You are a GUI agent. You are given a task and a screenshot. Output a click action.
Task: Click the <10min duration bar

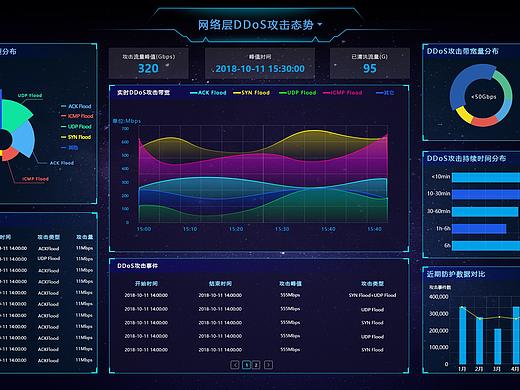[486, 177]
